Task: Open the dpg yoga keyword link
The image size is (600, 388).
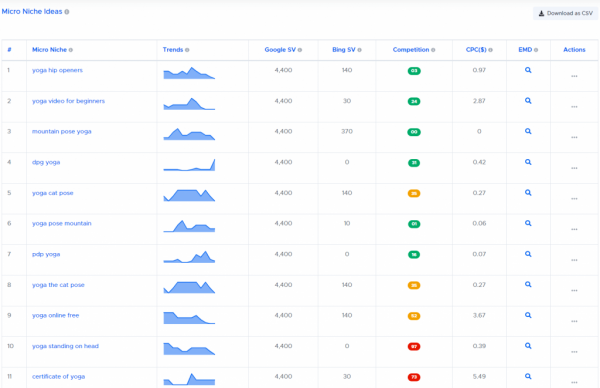Action: click(46, 162)
